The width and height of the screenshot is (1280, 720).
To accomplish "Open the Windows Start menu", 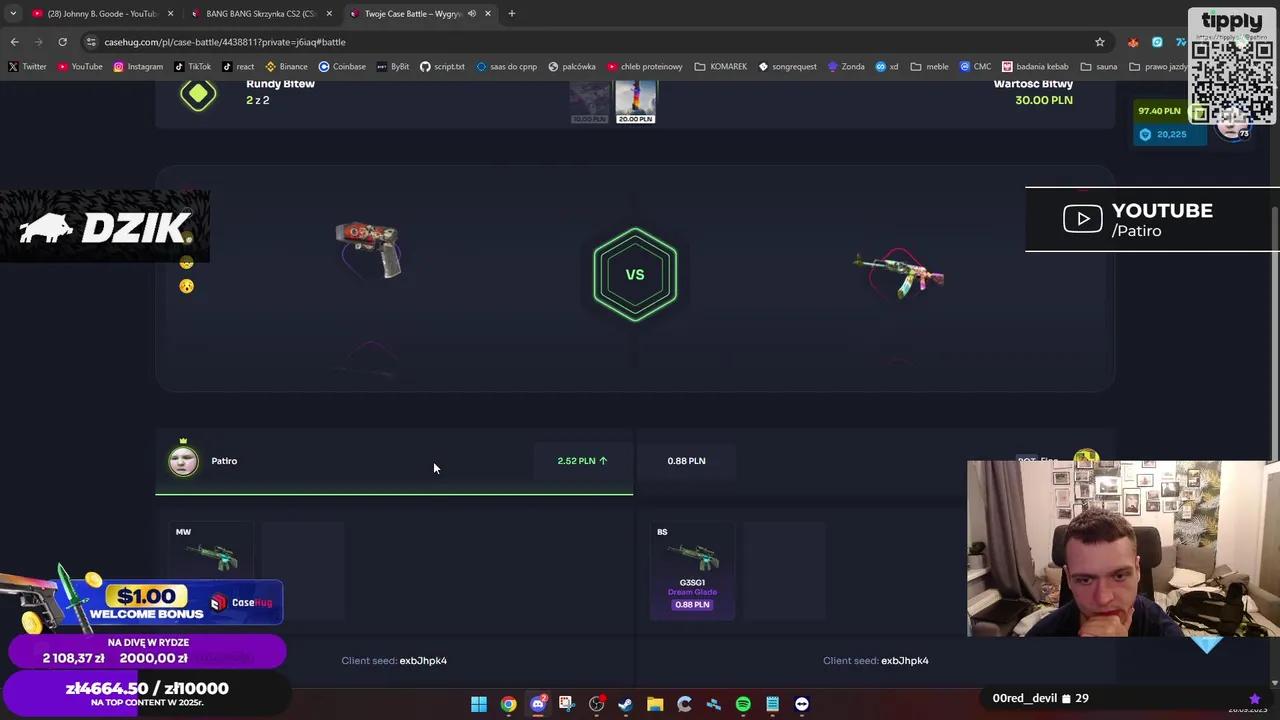I will 479,704.
